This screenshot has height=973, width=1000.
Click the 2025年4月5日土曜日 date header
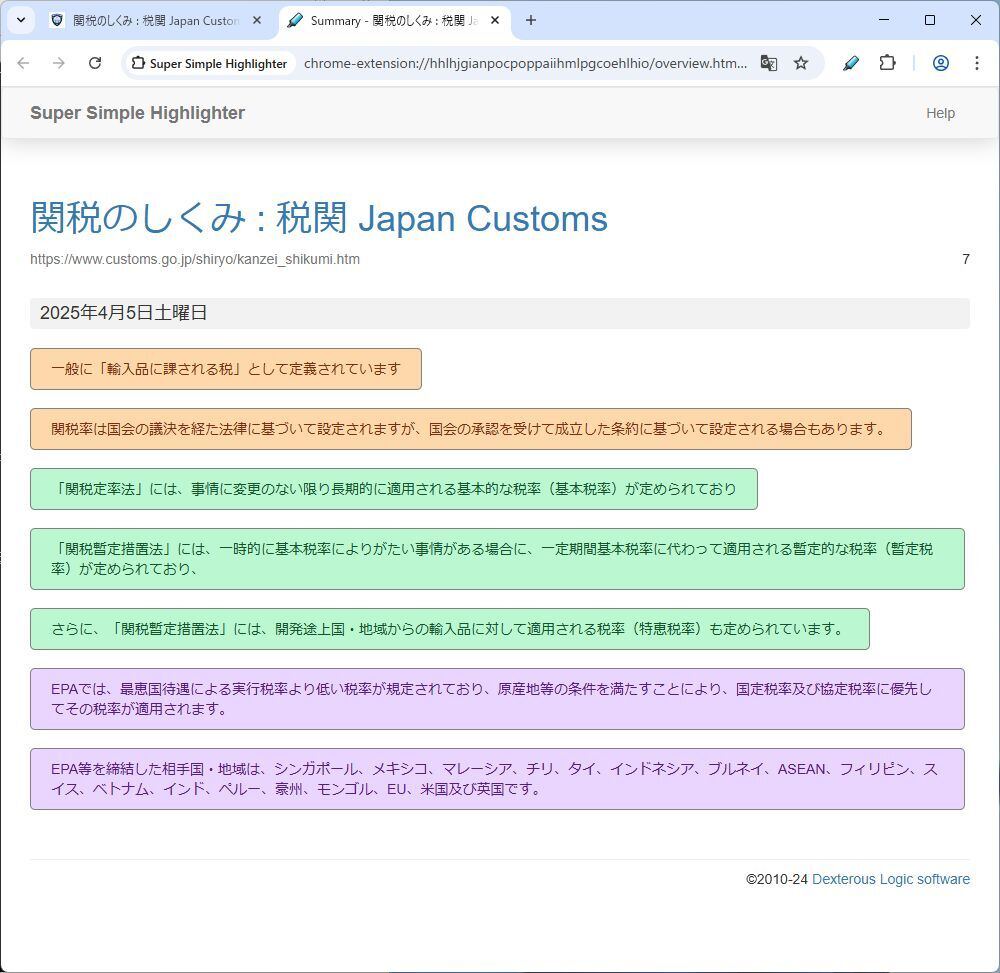tap(500, 313)
